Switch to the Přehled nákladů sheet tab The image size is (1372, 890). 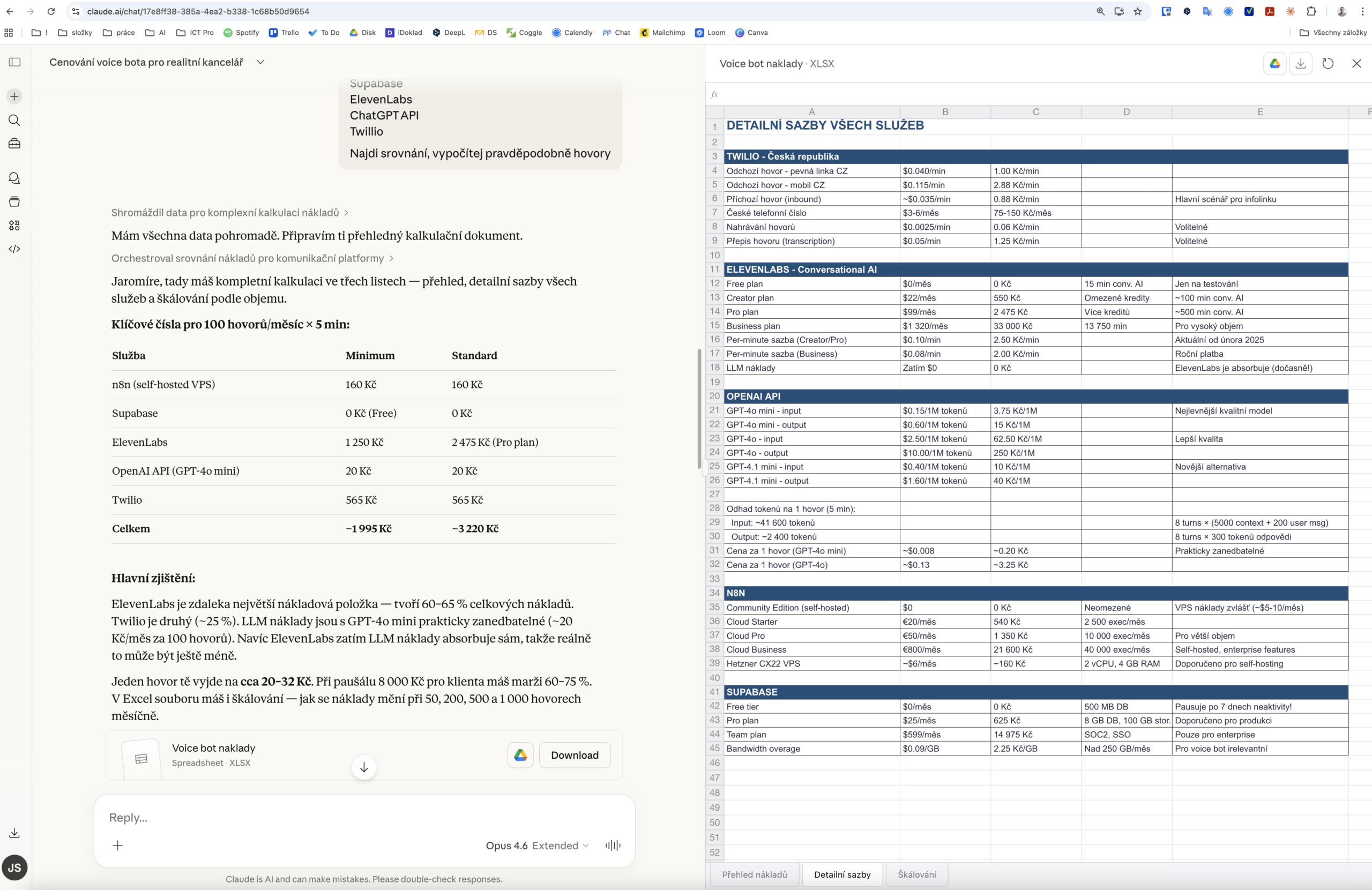pyautogui.click(x=754, y=874)
